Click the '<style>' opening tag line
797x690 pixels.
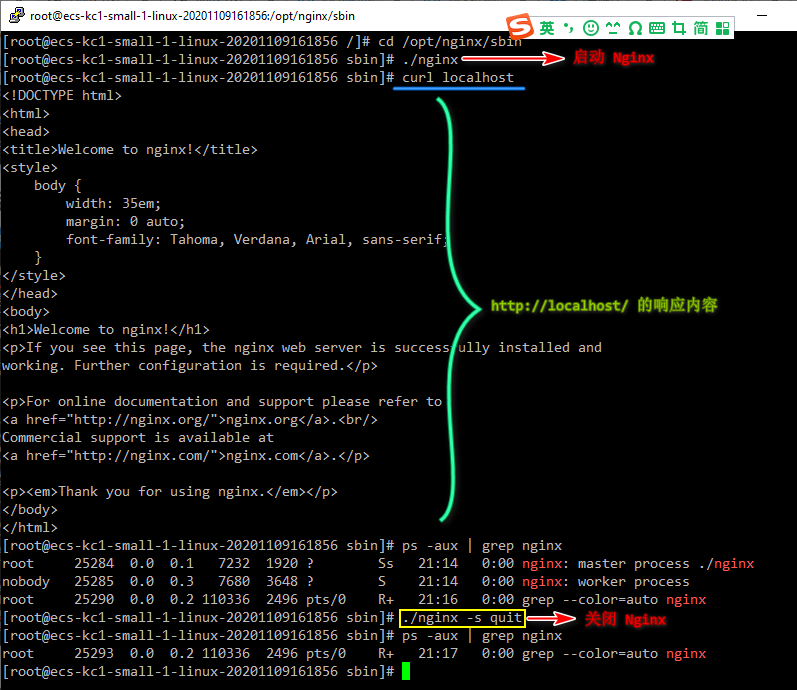30,167
